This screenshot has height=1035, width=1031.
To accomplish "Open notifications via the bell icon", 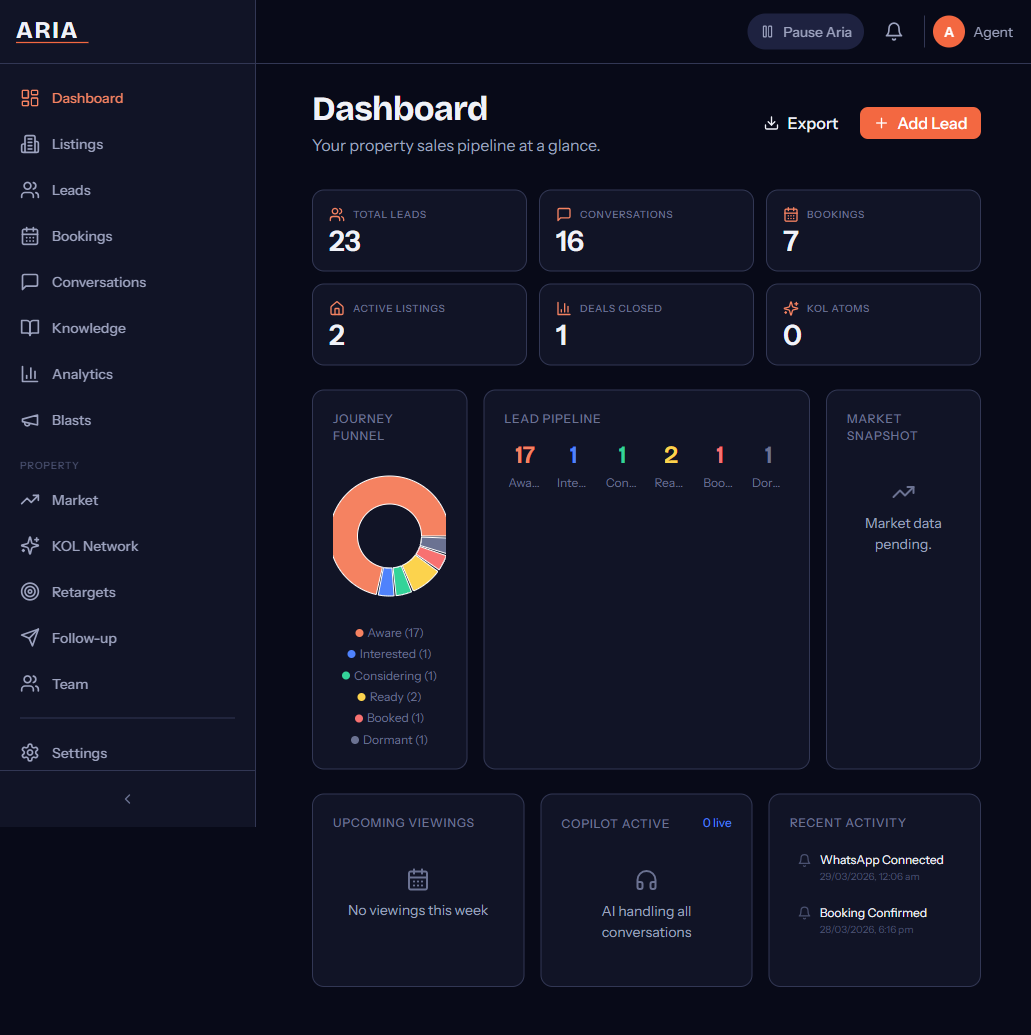I will coord(893,31).
